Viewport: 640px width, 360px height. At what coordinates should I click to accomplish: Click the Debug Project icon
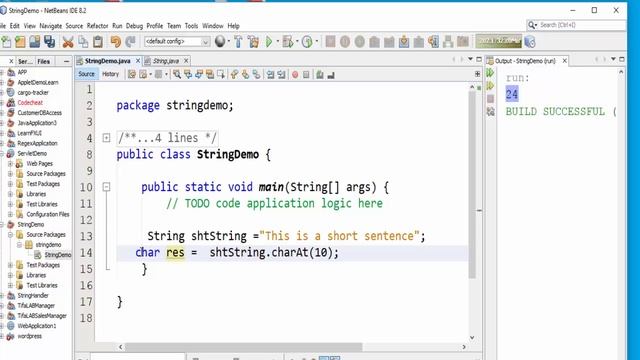288,42
